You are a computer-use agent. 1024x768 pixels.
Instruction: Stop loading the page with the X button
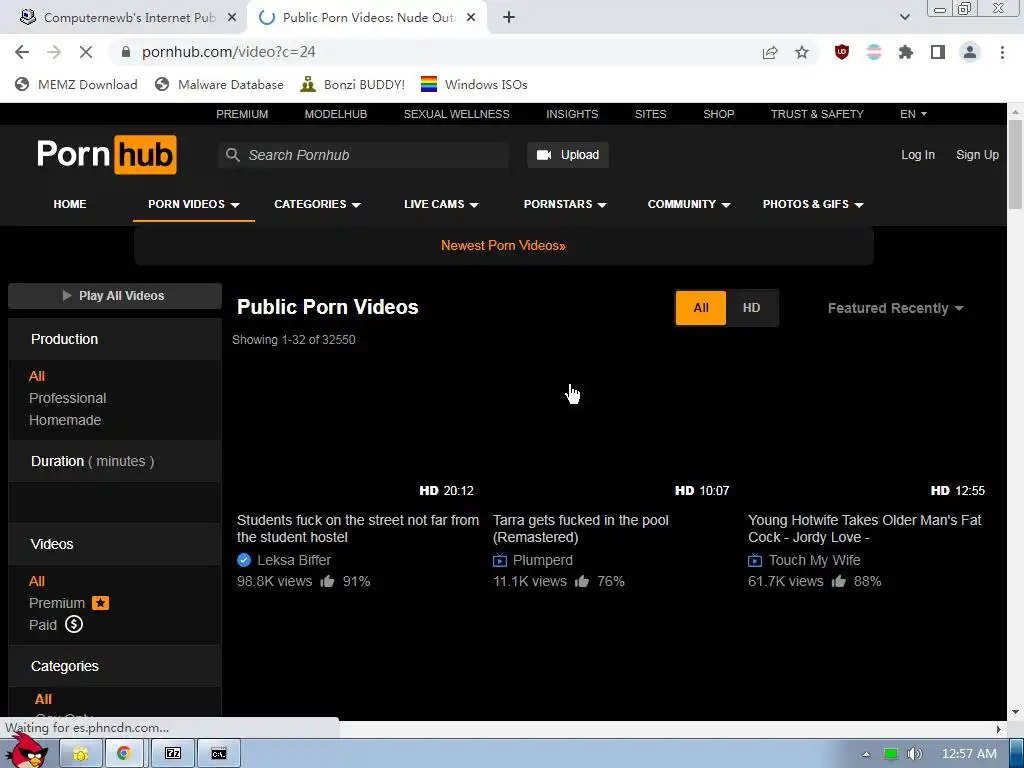pos(86,52)
